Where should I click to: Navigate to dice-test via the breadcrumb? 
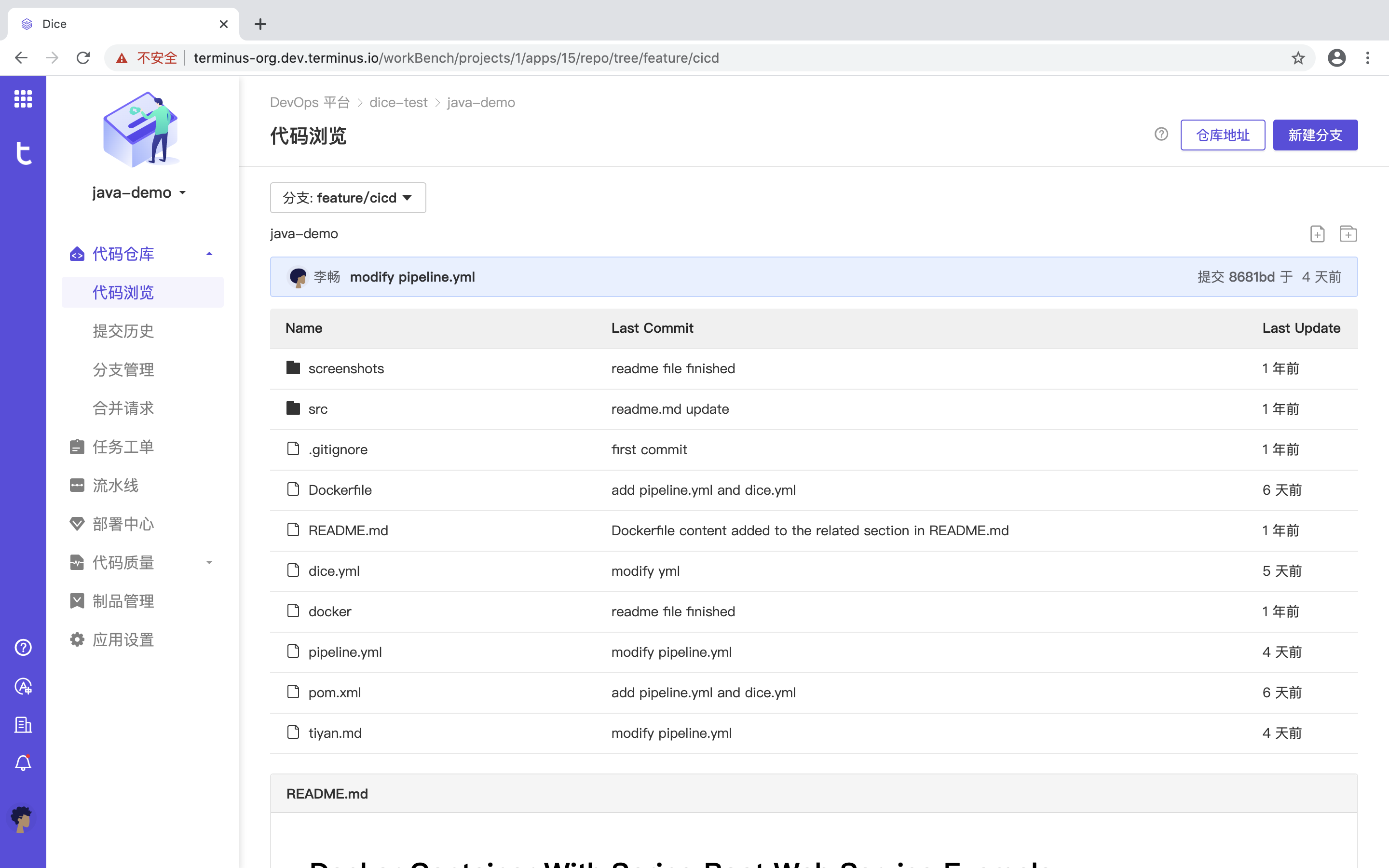[398, 102]
